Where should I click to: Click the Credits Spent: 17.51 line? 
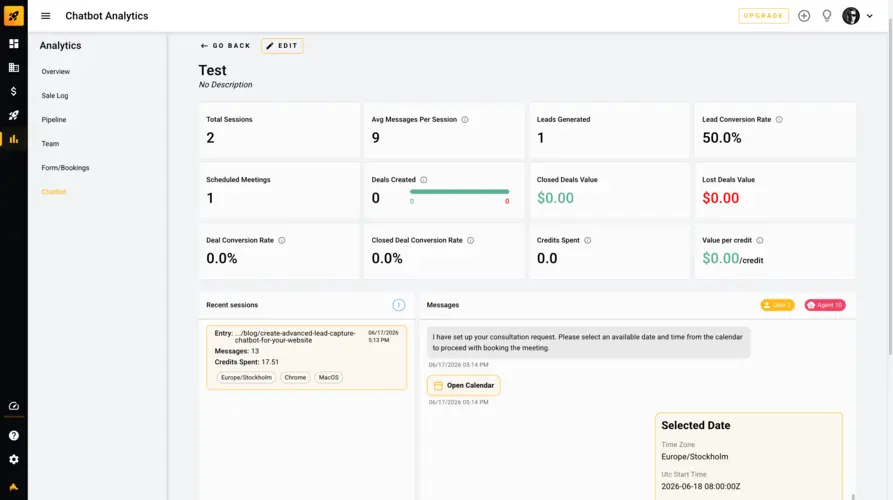pos(247,362)
